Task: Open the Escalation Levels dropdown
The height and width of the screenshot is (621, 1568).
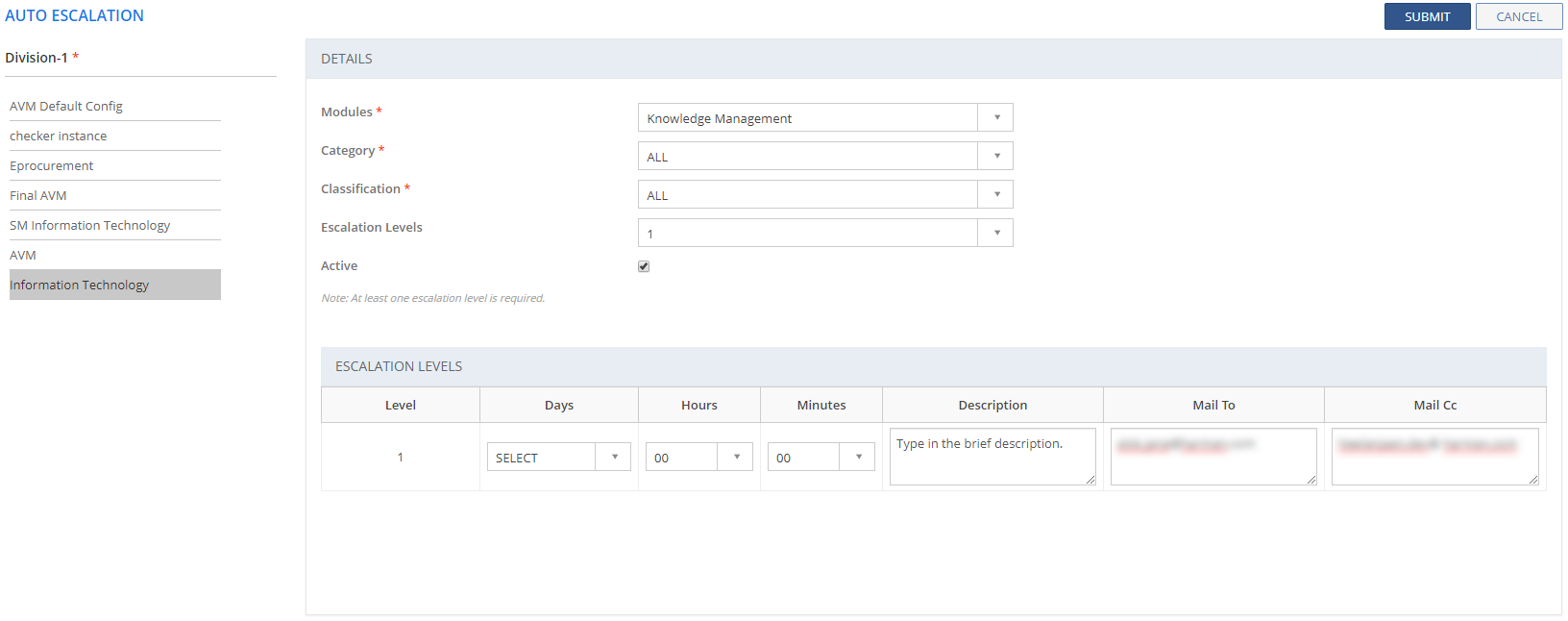Action: 824,233
